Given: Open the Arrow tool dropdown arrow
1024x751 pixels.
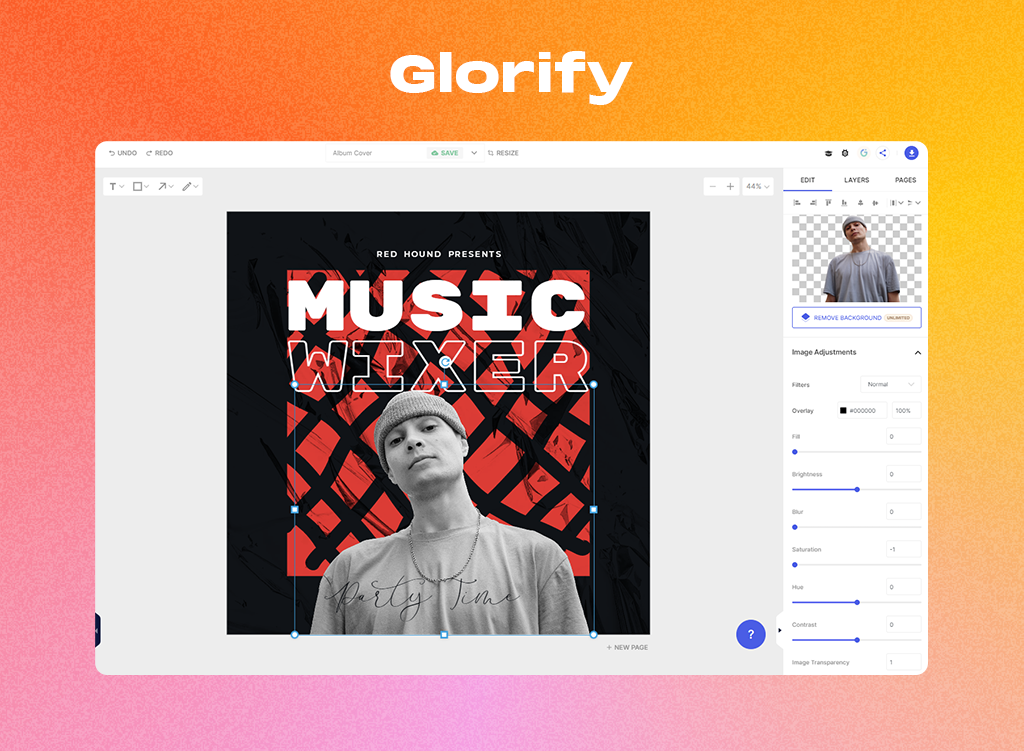Looking at the screenshot, I should [x=171, y=187].
